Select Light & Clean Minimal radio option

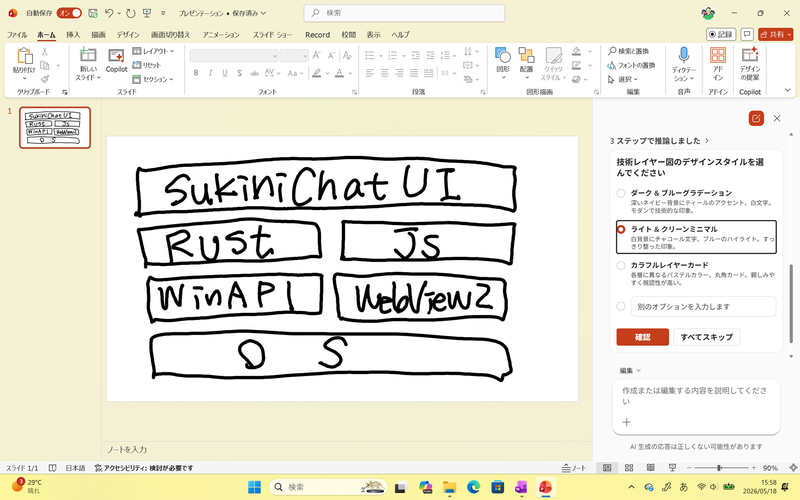coord(621,230)
